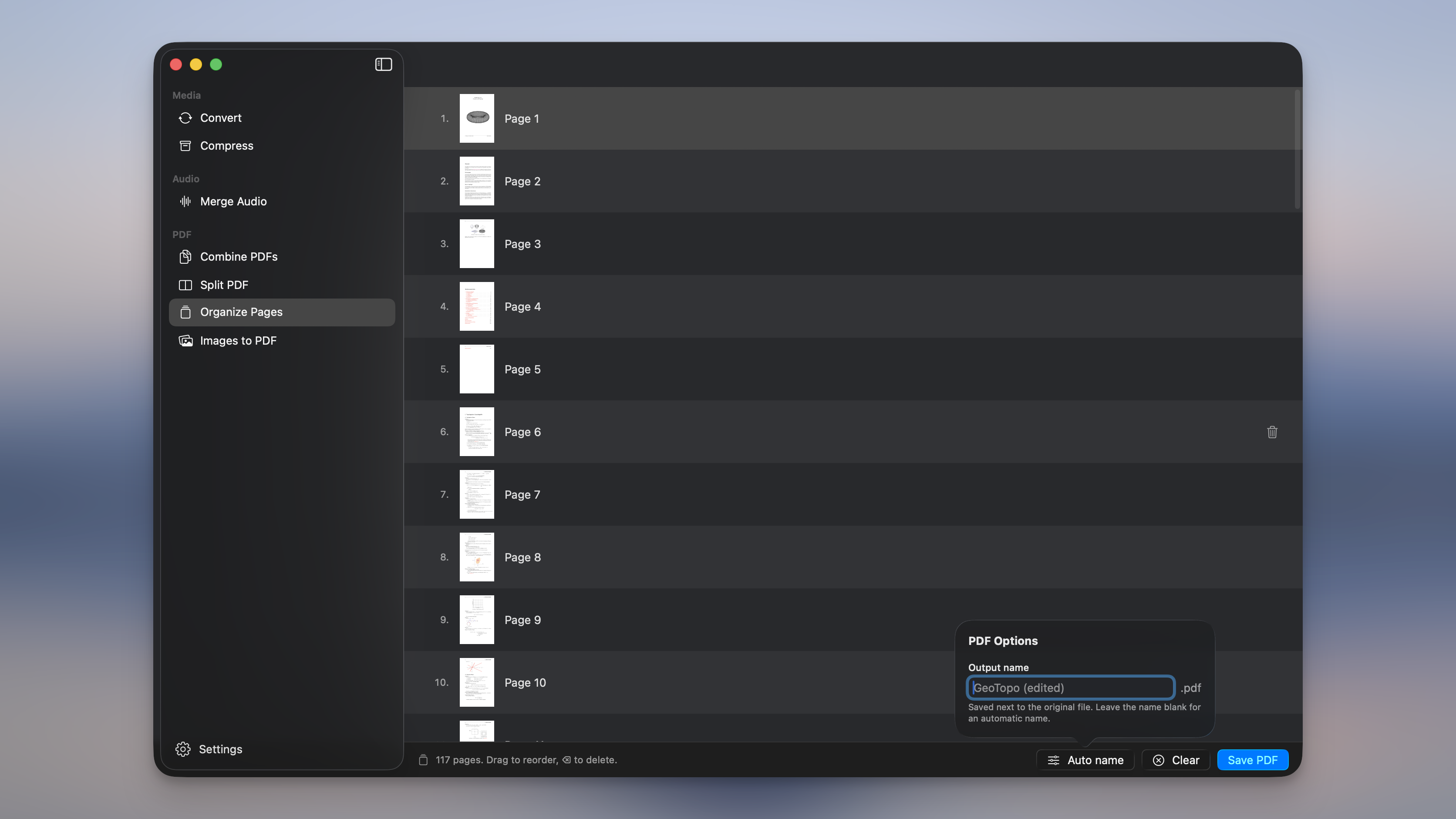Viewport: 1456px width, 819px height.
Task: Select Page 1 thumbnail
Action: pos(476,119)
